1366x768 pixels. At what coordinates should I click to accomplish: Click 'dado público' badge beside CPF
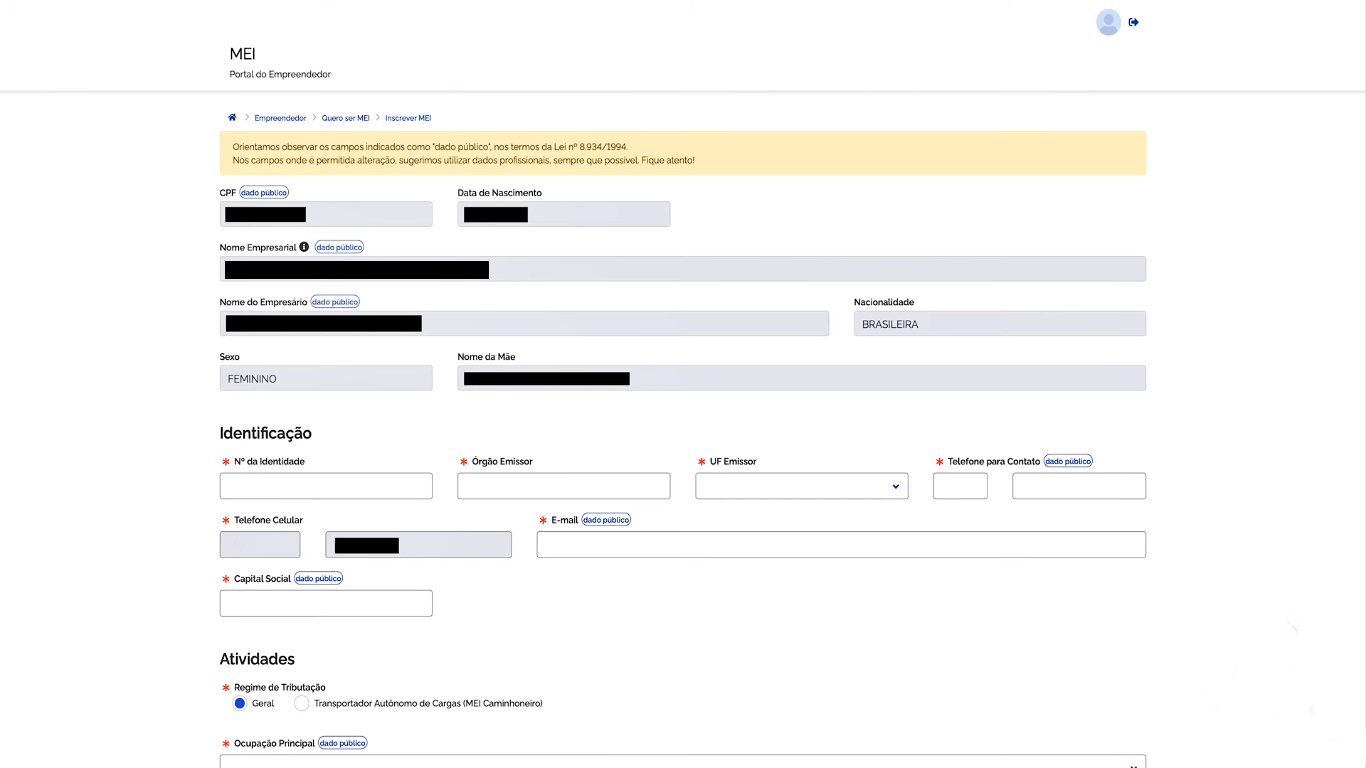point(264,192)
